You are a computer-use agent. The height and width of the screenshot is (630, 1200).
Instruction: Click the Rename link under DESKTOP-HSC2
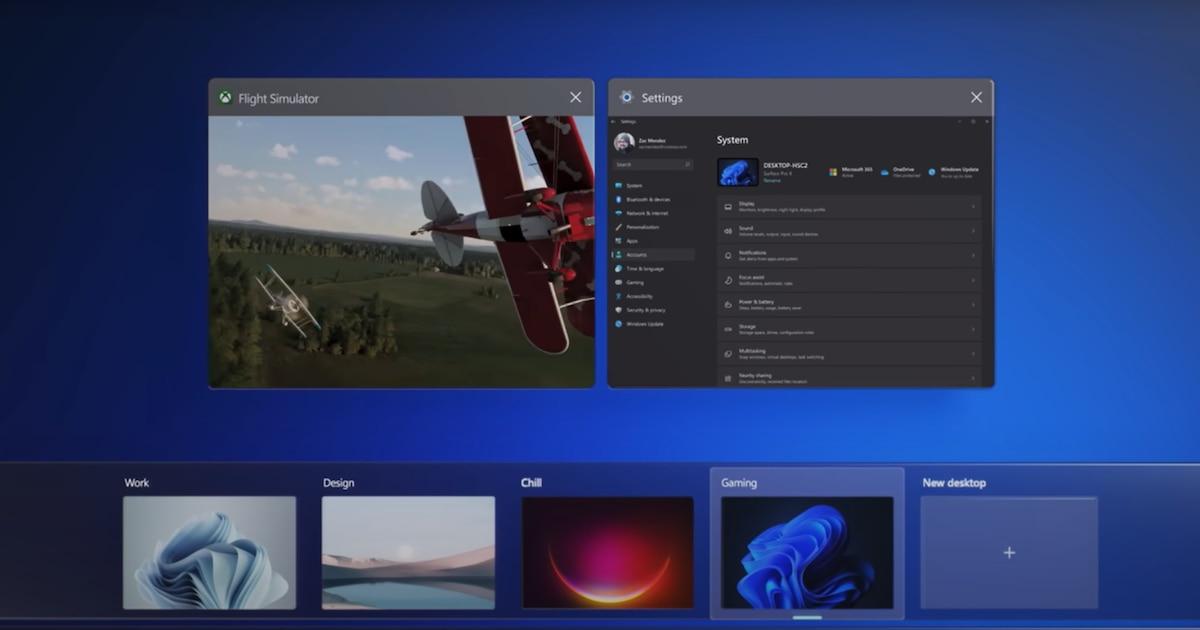[x=772, y=179]
